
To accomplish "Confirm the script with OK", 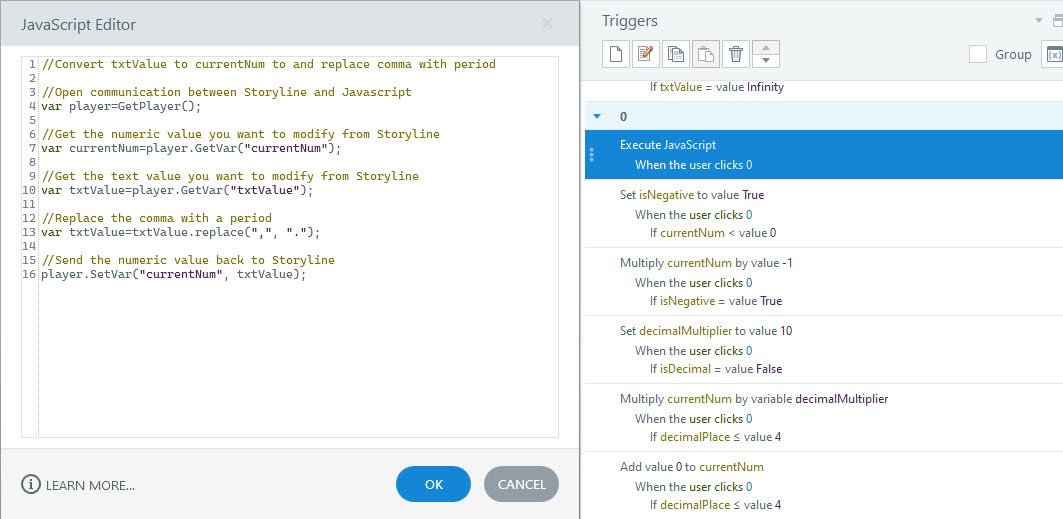I will [433, 484].
